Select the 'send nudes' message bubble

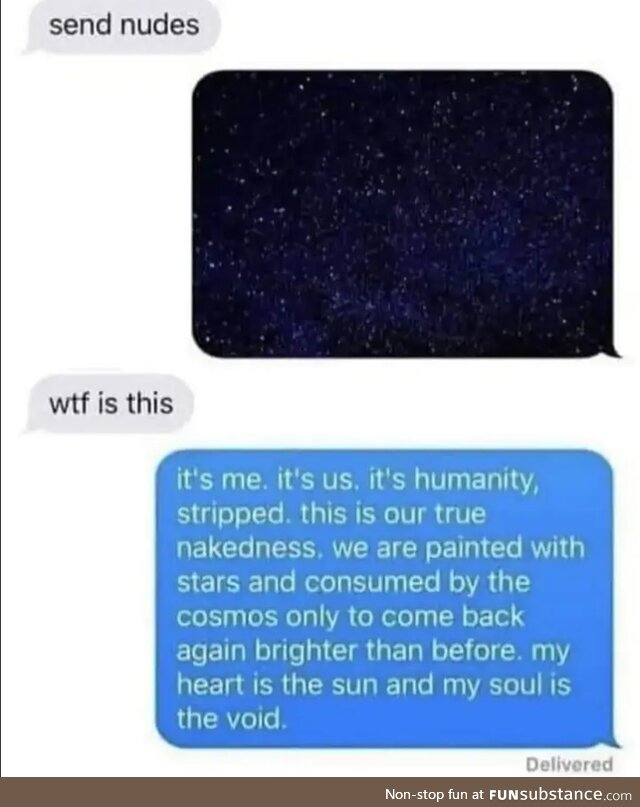[x=123, y=26]
